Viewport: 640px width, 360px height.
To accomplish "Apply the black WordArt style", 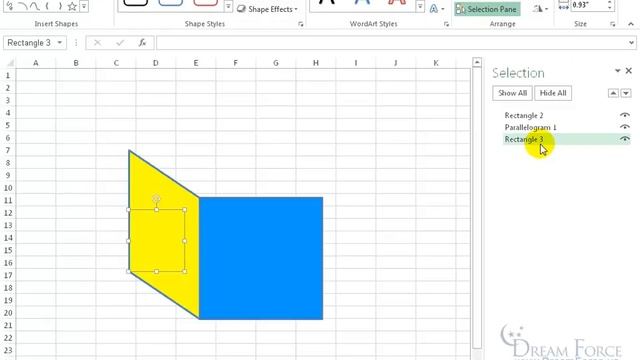I will click(327, 3).
